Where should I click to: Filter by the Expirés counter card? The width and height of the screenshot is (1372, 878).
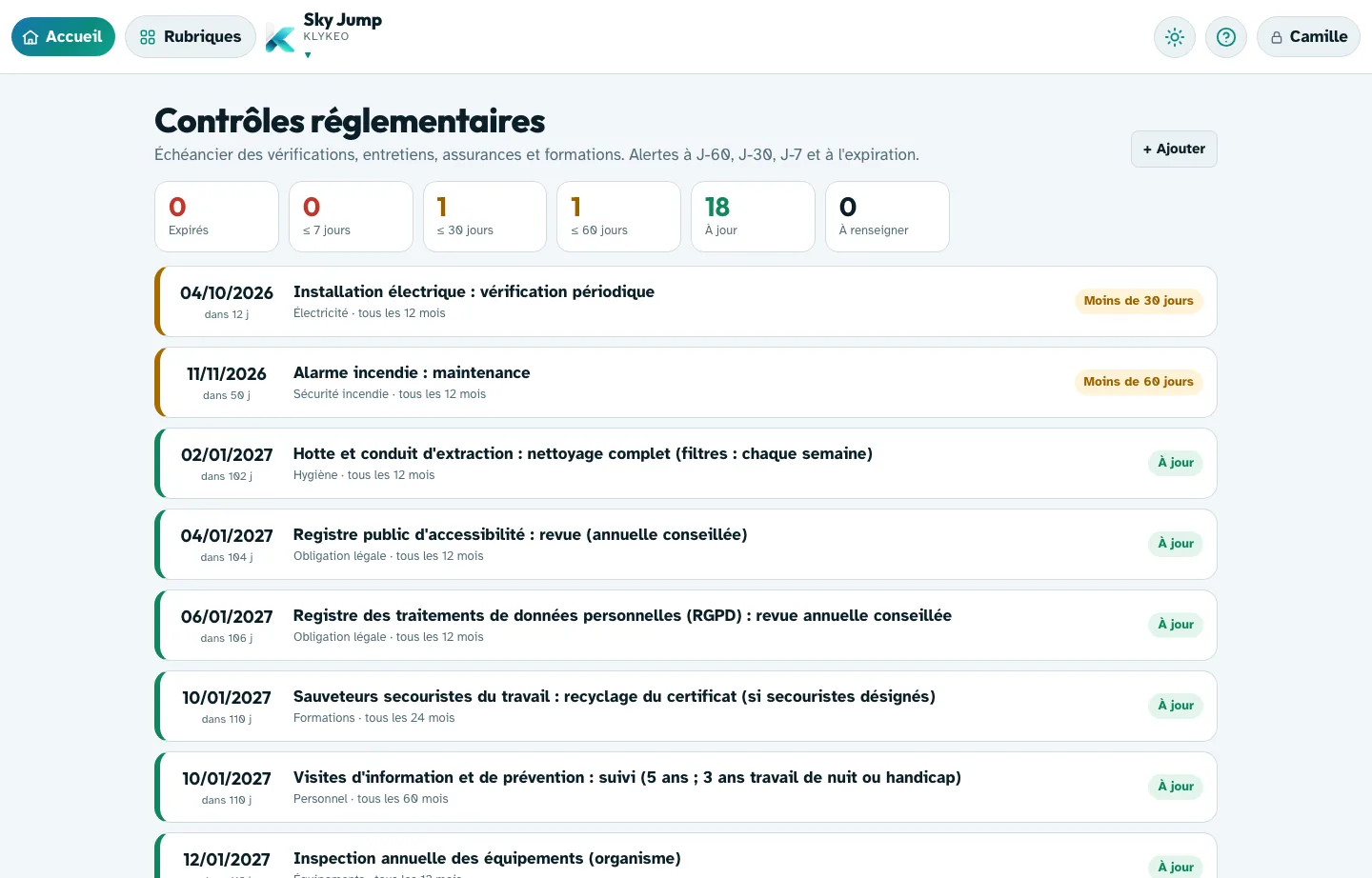(216, 217)
